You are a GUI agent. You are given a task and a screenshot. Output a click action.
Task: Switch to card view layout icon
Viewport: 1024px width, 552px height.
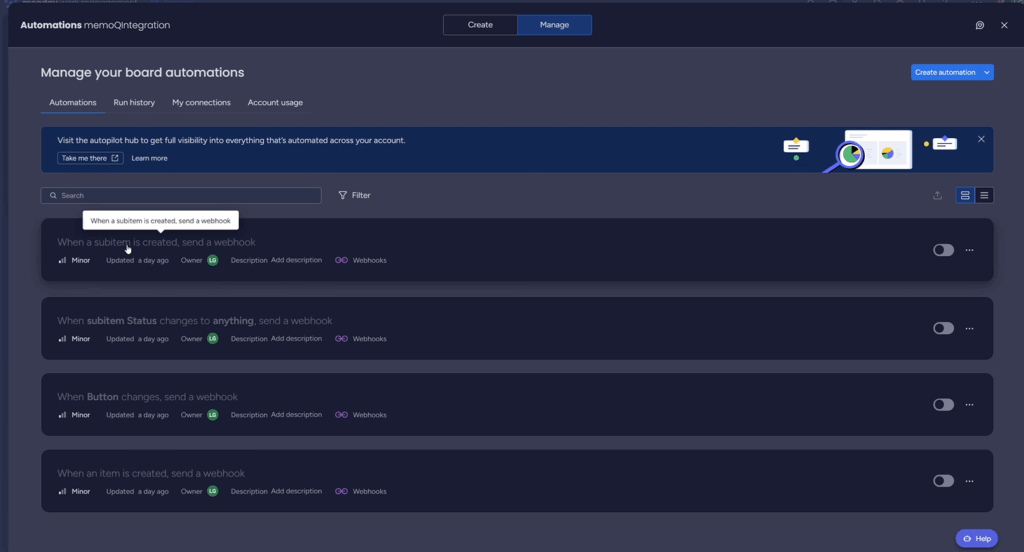pos(965,195)
